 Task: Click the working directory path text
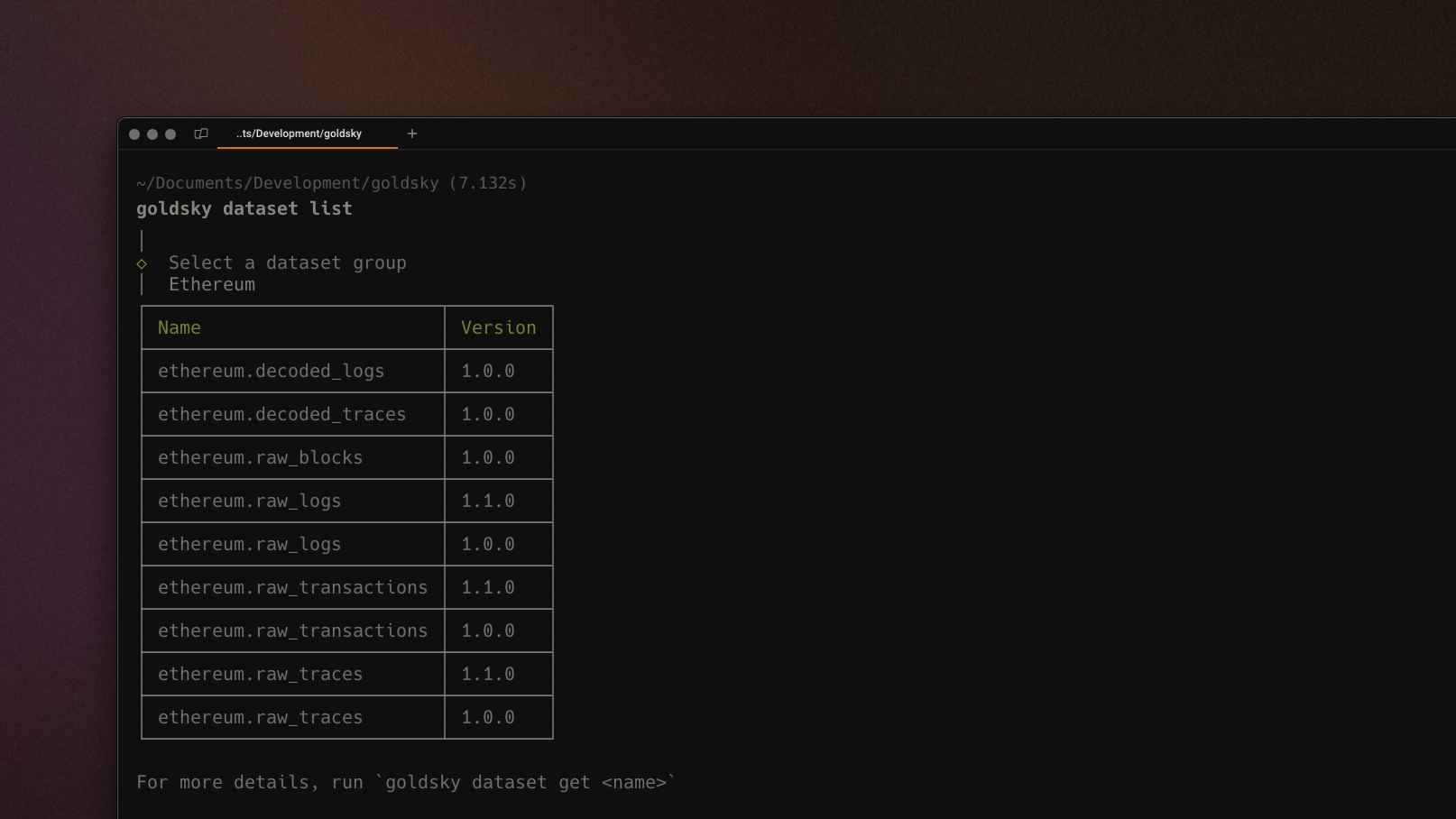tap(332, 183)
